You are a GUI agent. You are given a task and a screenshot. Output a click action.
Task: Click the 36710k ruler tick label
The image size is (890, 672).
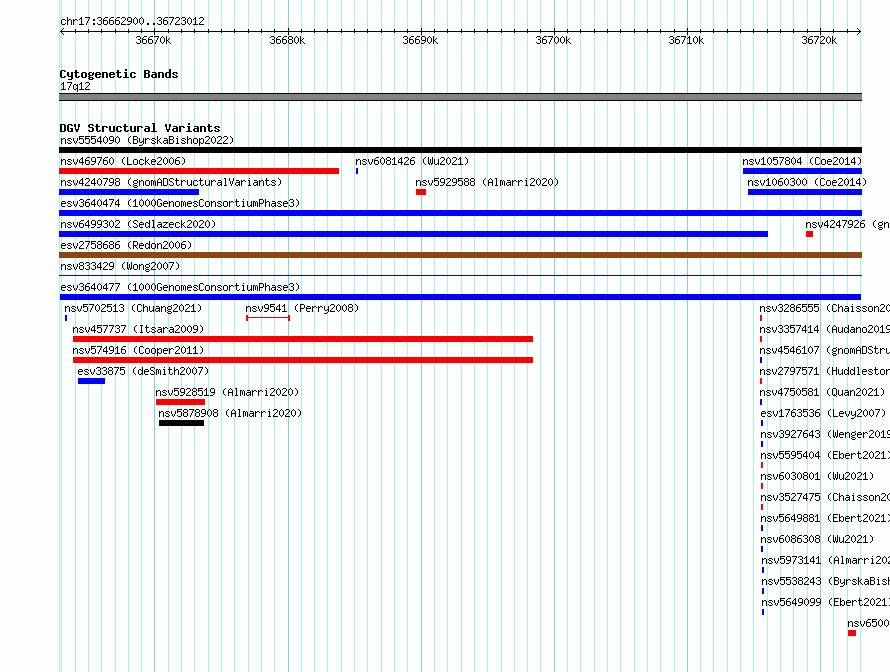coord(686,40)
